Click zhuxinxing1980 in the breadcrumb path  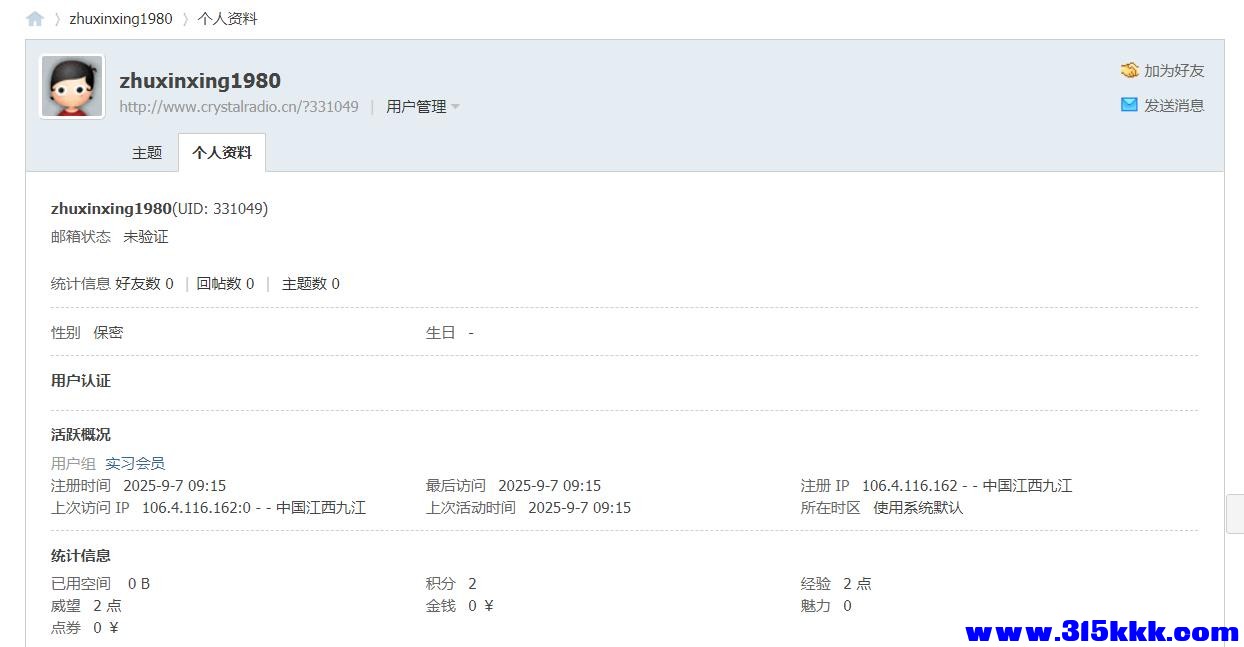(120, 19)
